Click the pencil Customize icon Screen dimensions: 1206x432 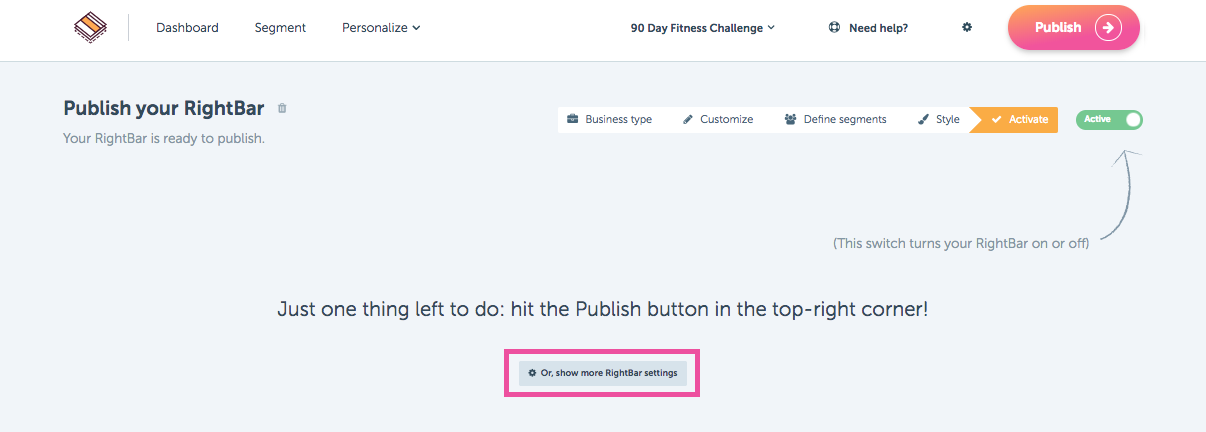[x=687, y=119]
